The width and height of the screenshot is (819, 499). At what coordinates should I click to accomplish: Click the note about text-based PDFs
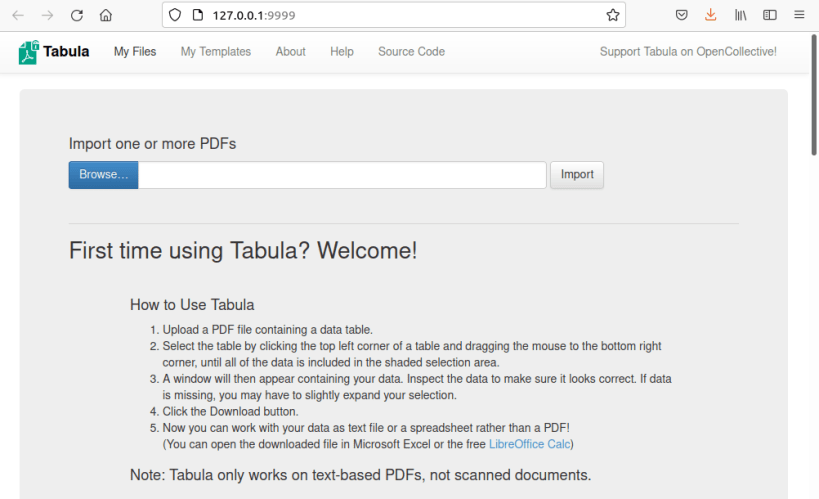pyautogui.click(x=360, y=475)
